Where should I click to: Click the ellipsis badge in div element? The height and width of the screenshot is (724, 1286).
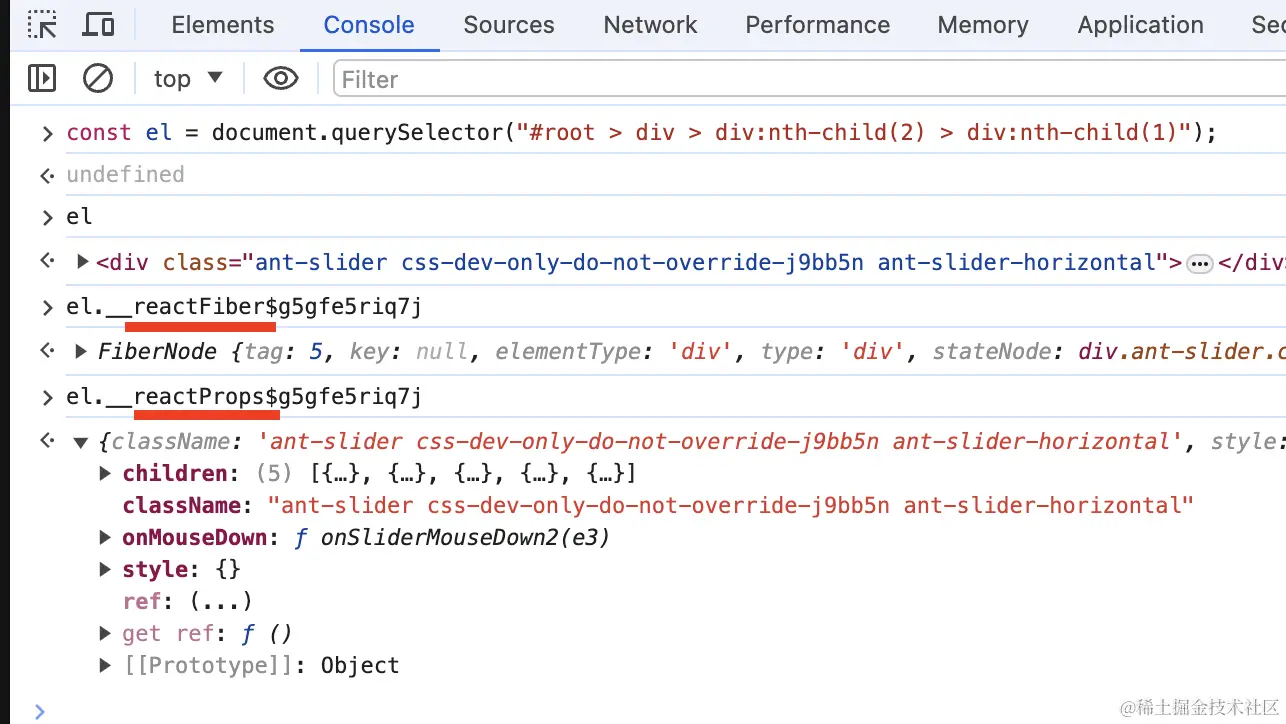[1200, 263]
